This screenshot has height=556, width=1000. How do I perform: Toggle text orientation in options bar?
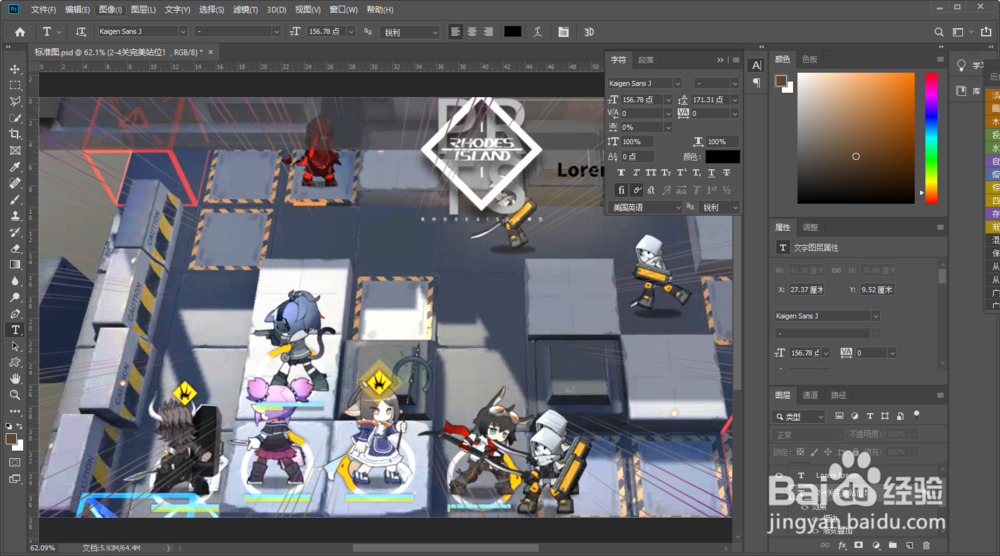coord(80,32)
